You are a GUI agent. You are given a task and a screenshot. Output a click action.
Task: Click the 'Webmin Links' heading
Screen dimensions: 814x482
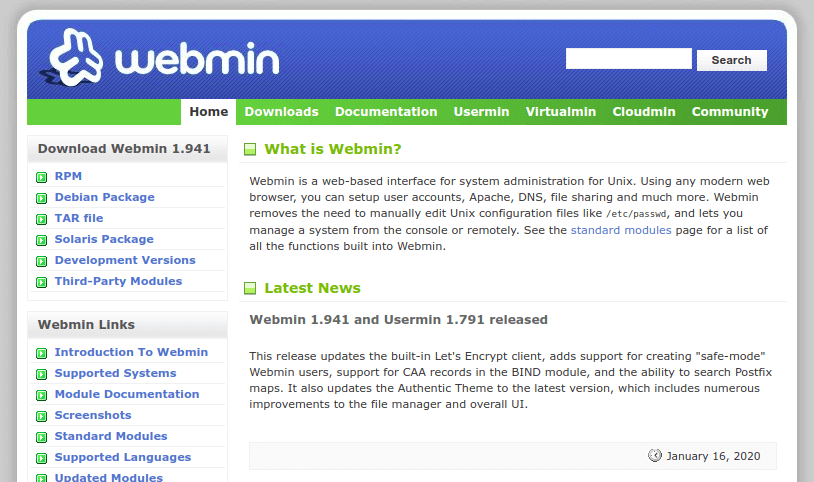point(86,325)
